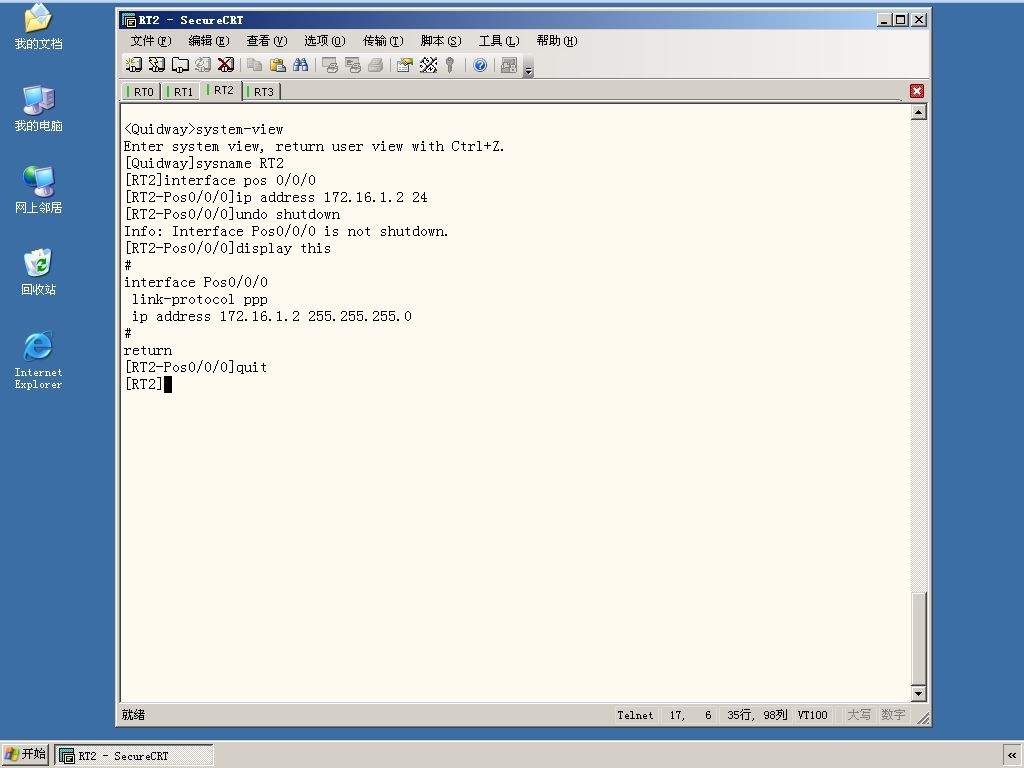Open 我的文档 desktop icon
Image resolution: width=1024 pixels, height=768 pixels.
click(38, 26)
